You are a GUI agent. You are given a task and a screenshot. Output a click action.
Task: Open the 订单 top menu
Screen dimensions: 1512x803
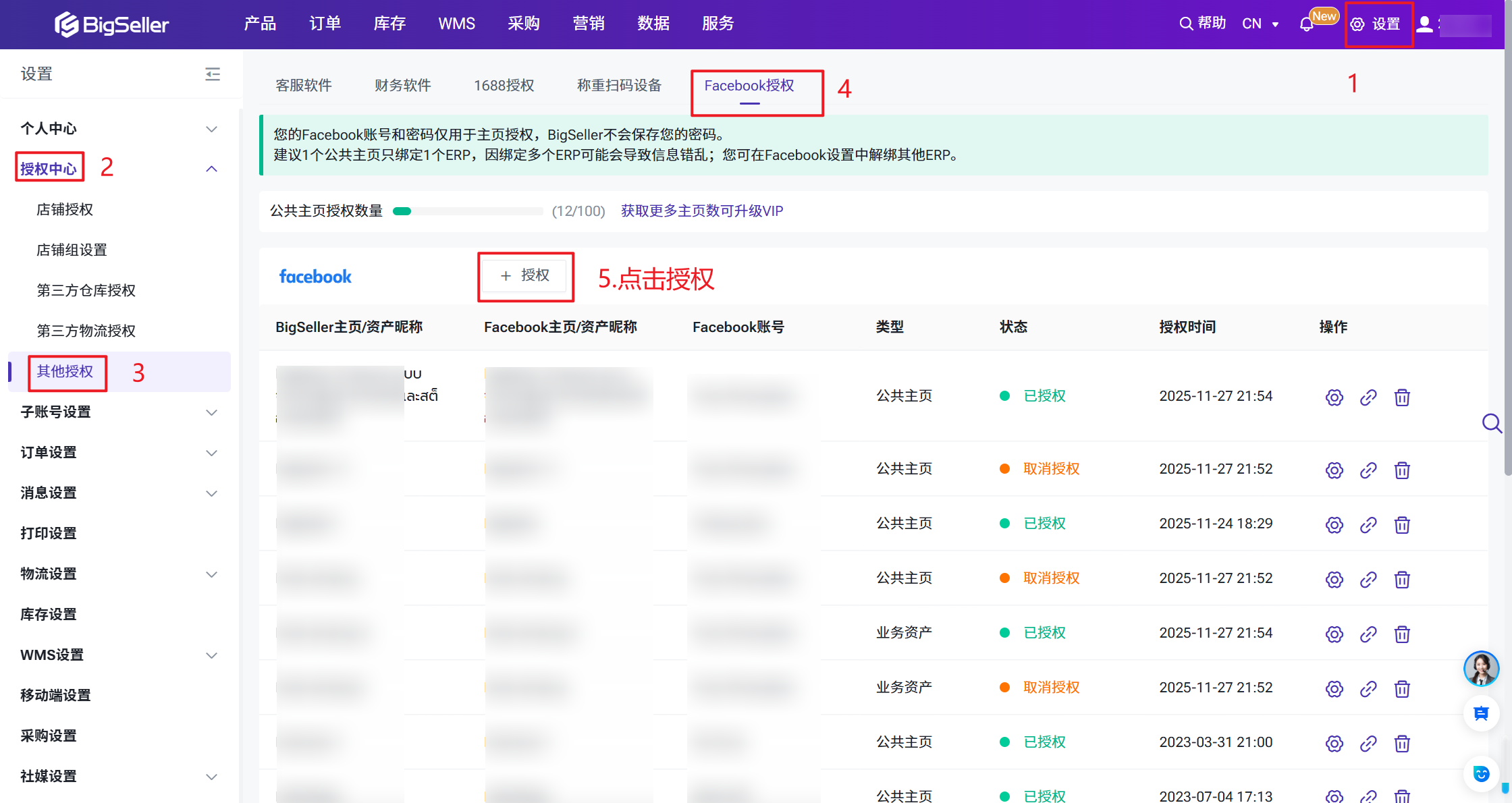[x=325, y=24]
